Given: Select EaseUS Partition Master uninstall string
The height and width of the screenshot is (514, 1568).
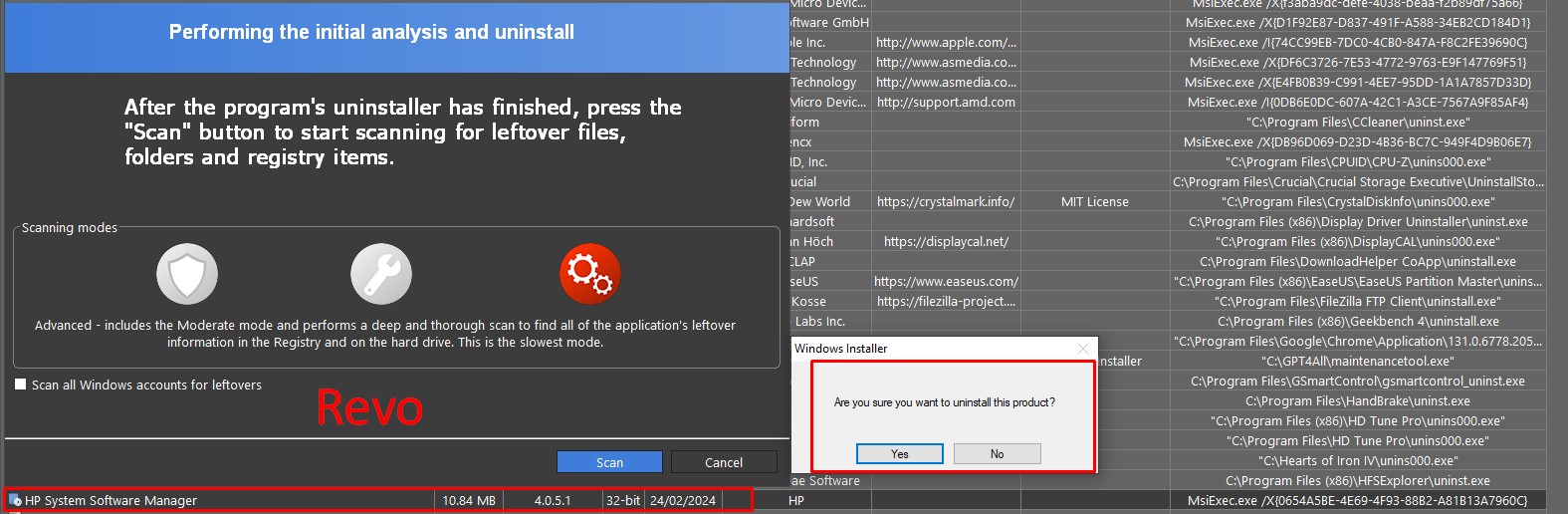Looking at the screenshot, I should (x=1358, y=281).
